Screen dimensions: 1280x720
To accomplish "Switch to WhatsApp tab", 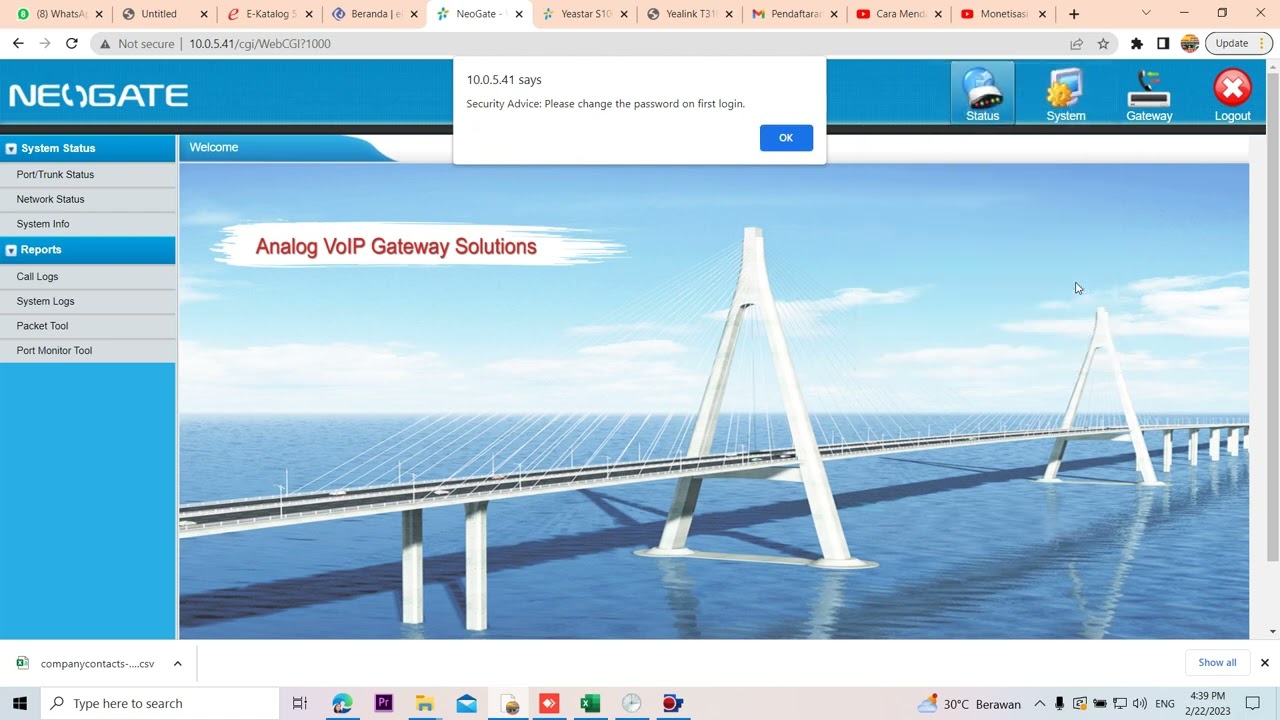I will 61,14.
